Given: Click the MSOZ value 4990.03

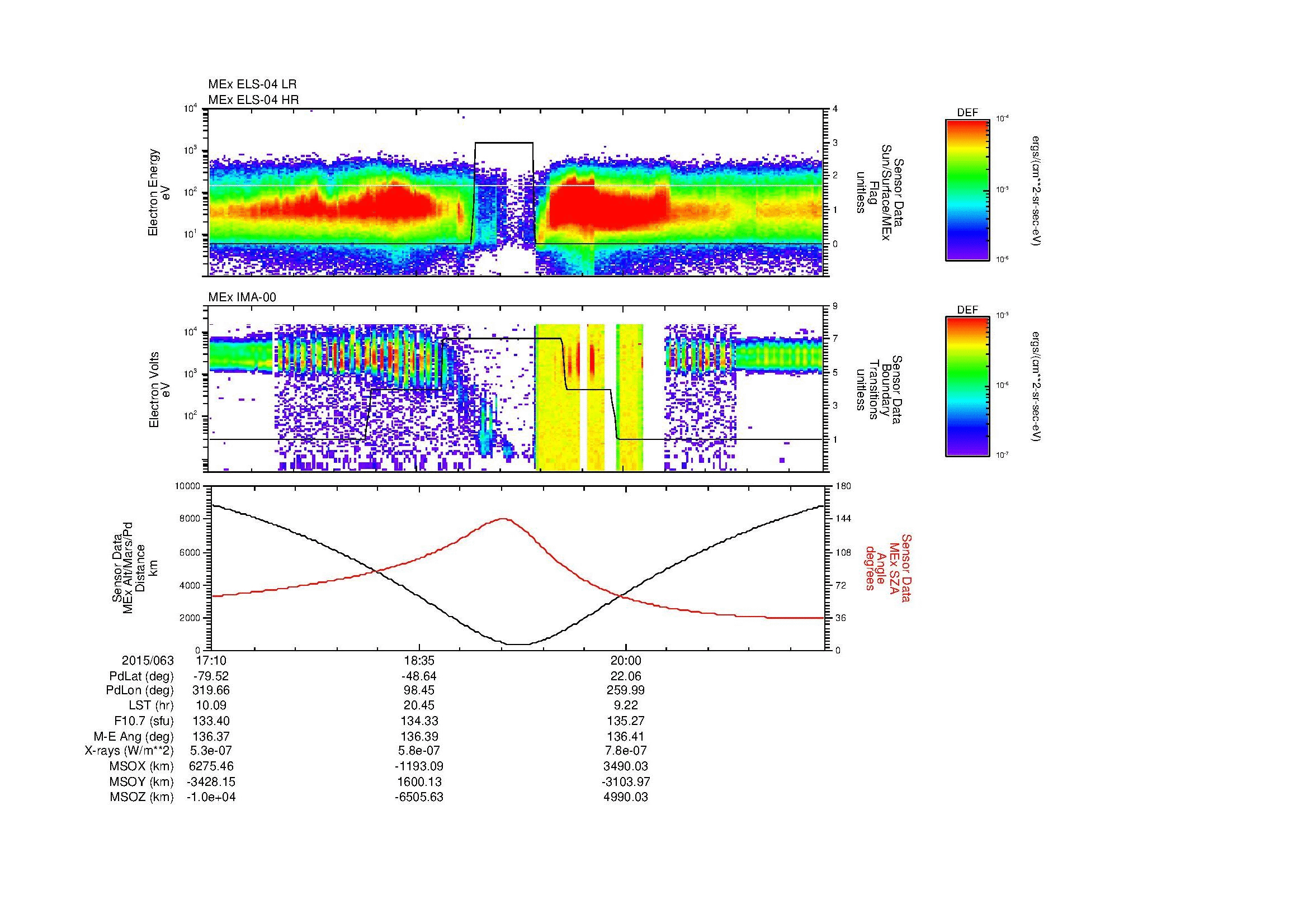Looking at the screenshot, I should [x=626, y=797].
